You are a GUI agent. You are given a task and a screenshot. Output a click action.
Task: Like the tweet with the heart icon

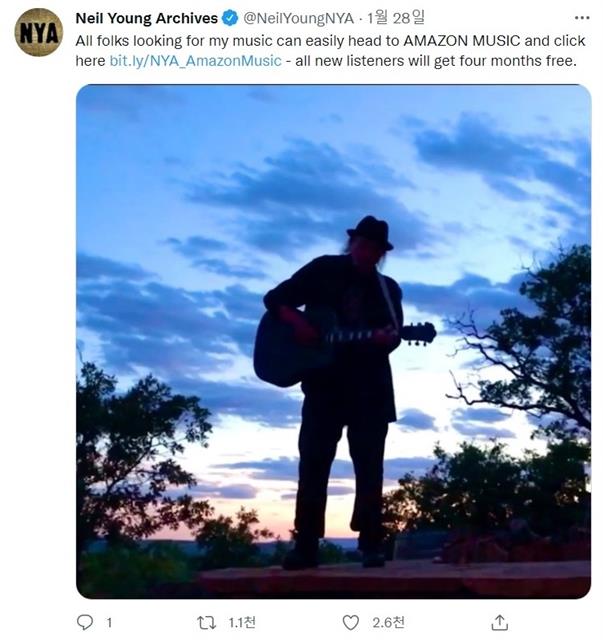click(350, 623)
